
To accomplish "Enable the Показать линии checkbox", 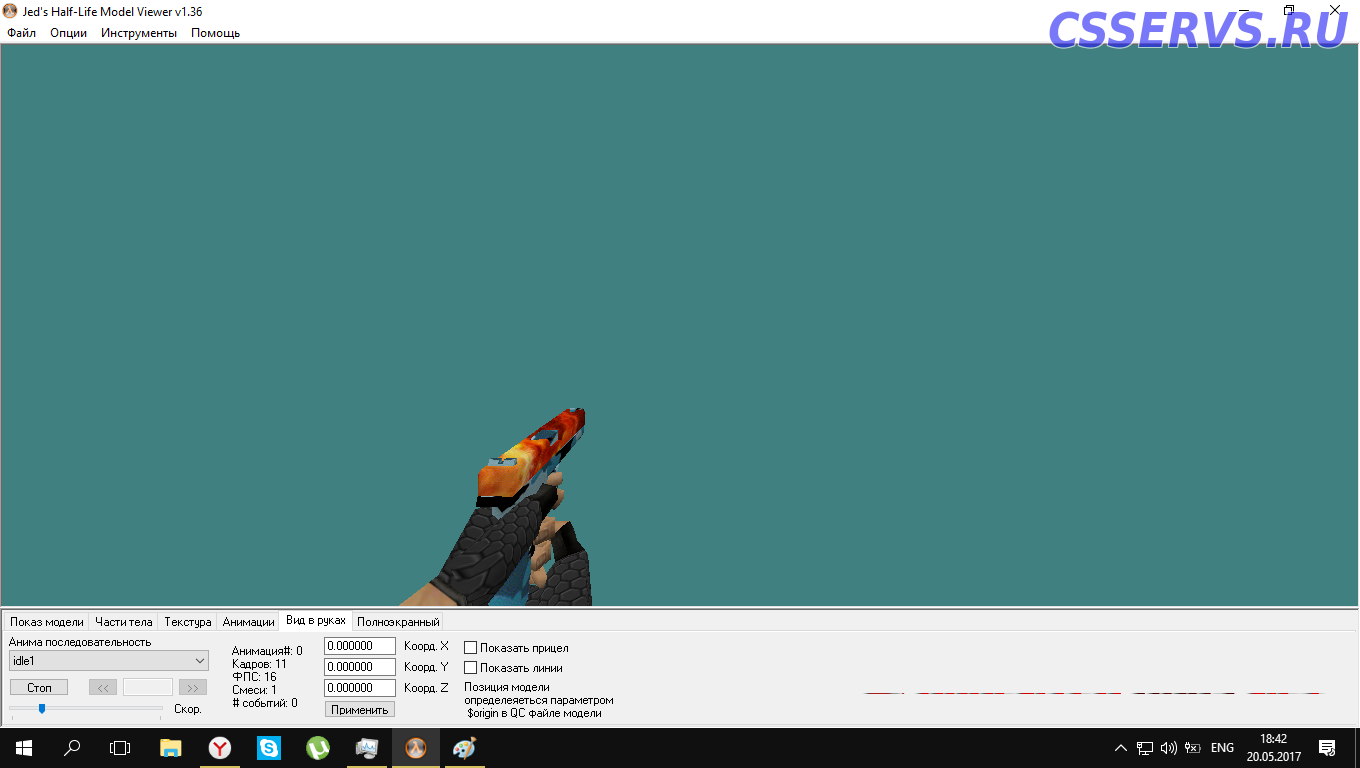I will (x=470, y=668).
